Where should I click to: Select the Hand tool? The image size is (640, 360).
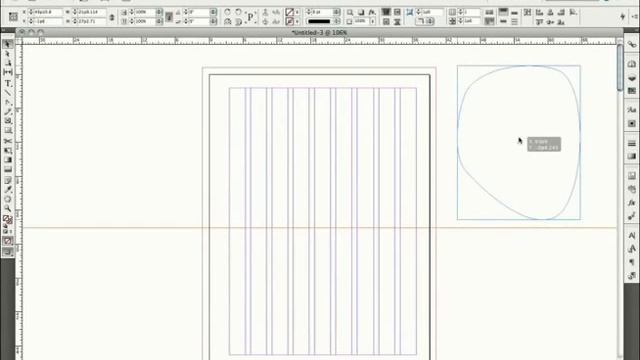[7, 199]
